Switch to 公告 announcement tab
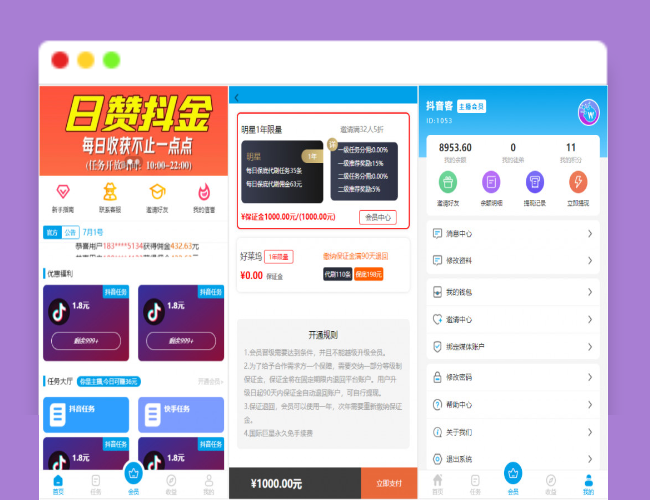Screen dimensions: 650x500 [x=70, y=232]
